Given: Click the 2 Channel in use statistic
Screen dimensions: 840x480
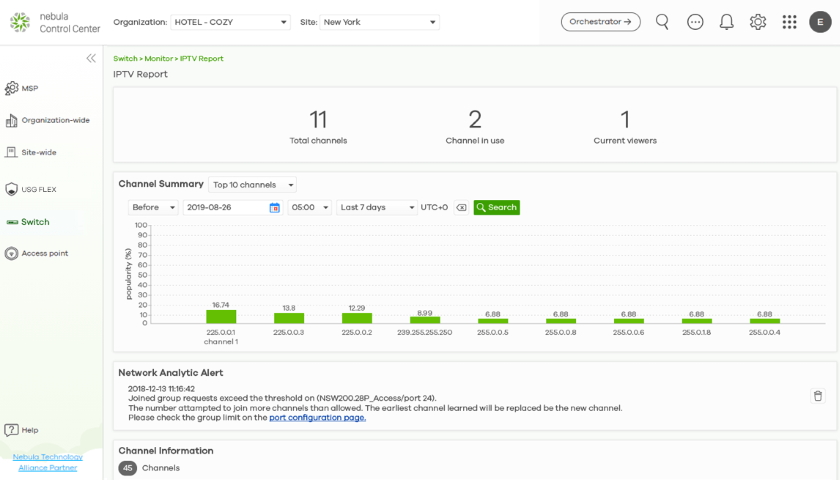Looking at the screenshot, I should [475, 126].
